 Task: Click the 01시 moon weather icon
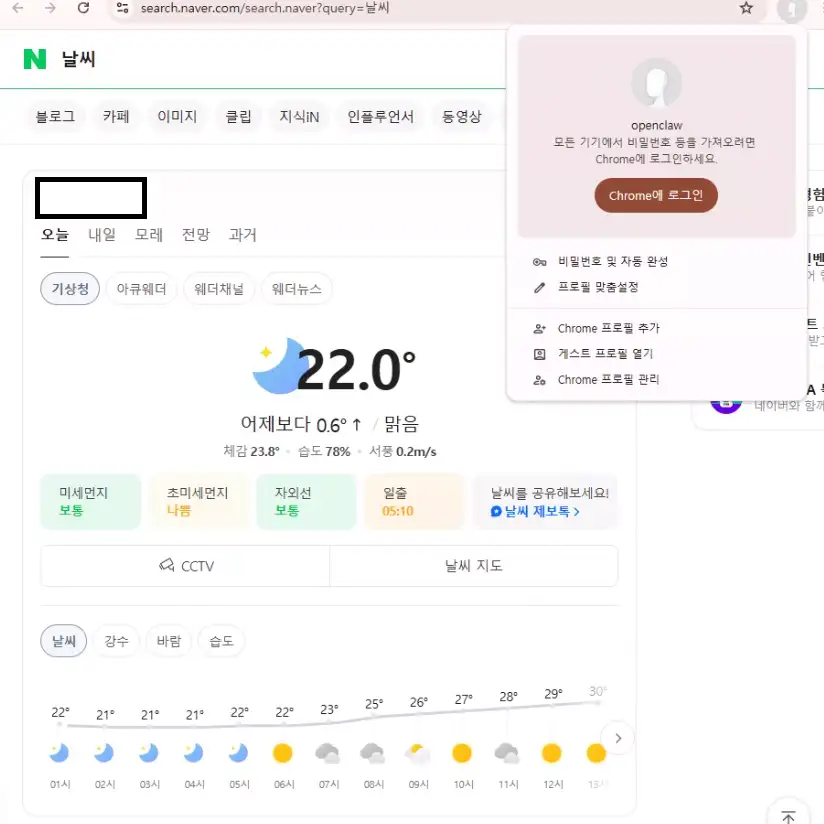[x=59, y=753]
